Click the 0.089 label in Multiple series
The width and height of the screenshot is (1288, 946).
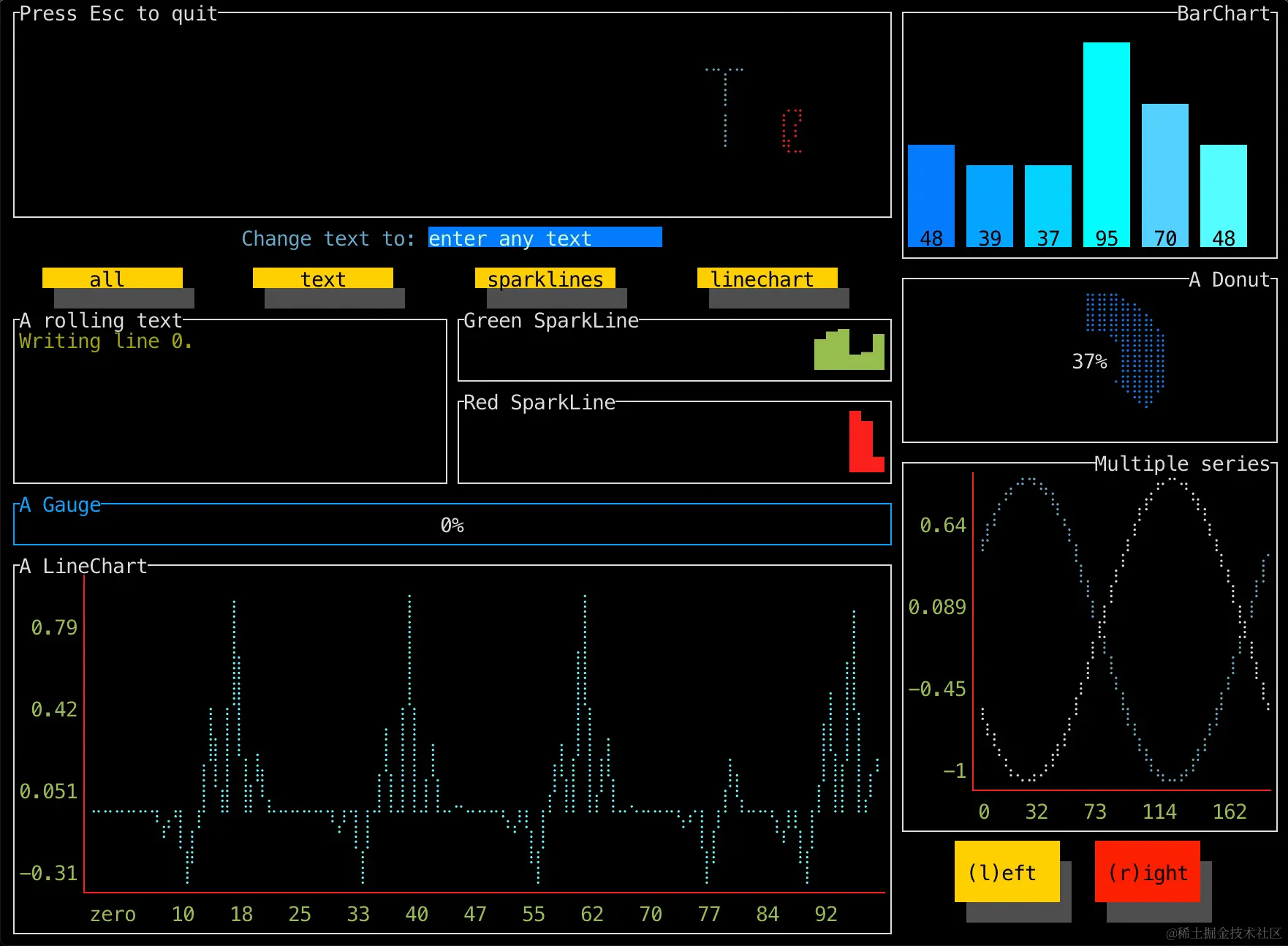click(x=937, y=607)
